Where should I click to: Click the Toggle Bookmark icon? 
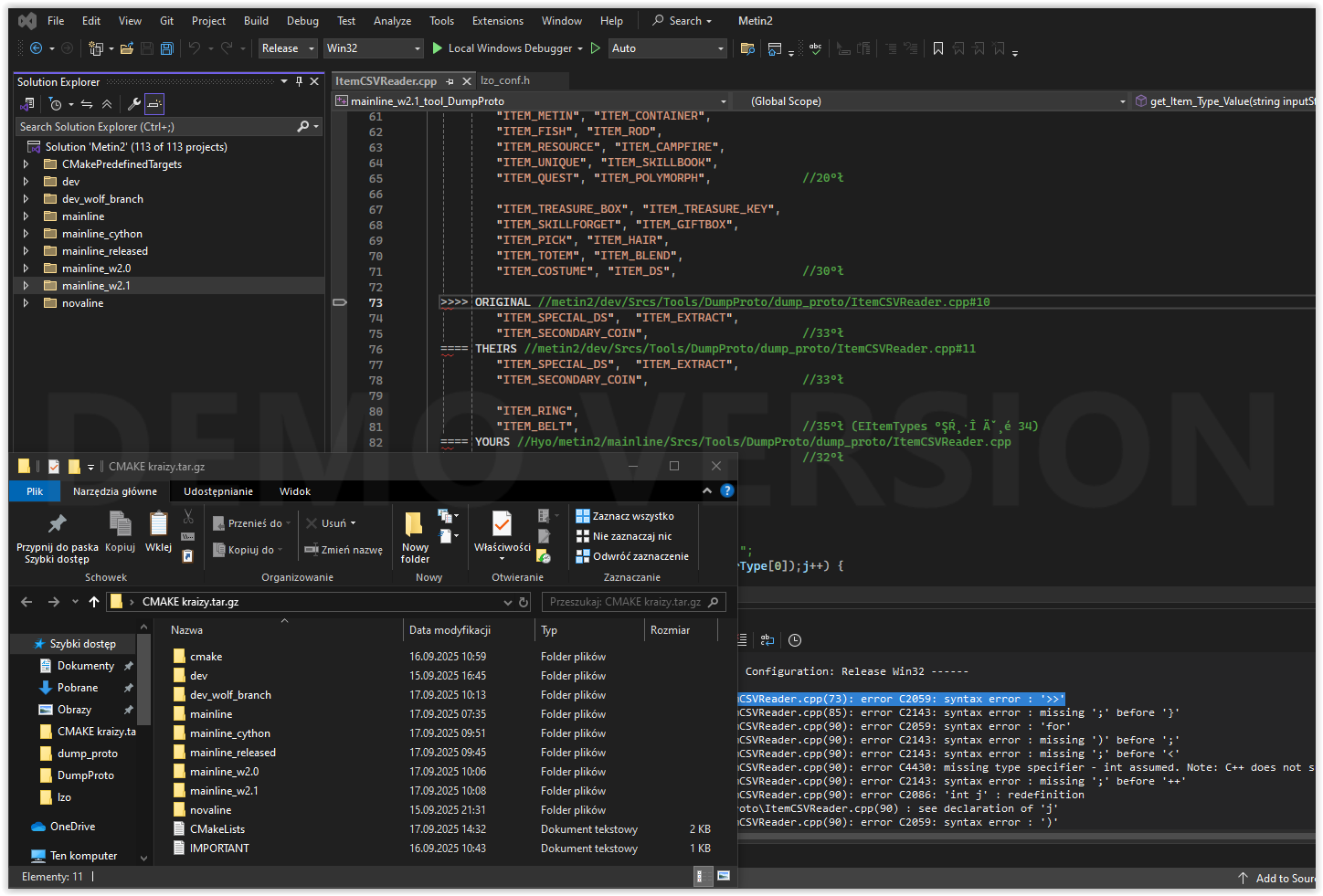click(x=937, y=48)
